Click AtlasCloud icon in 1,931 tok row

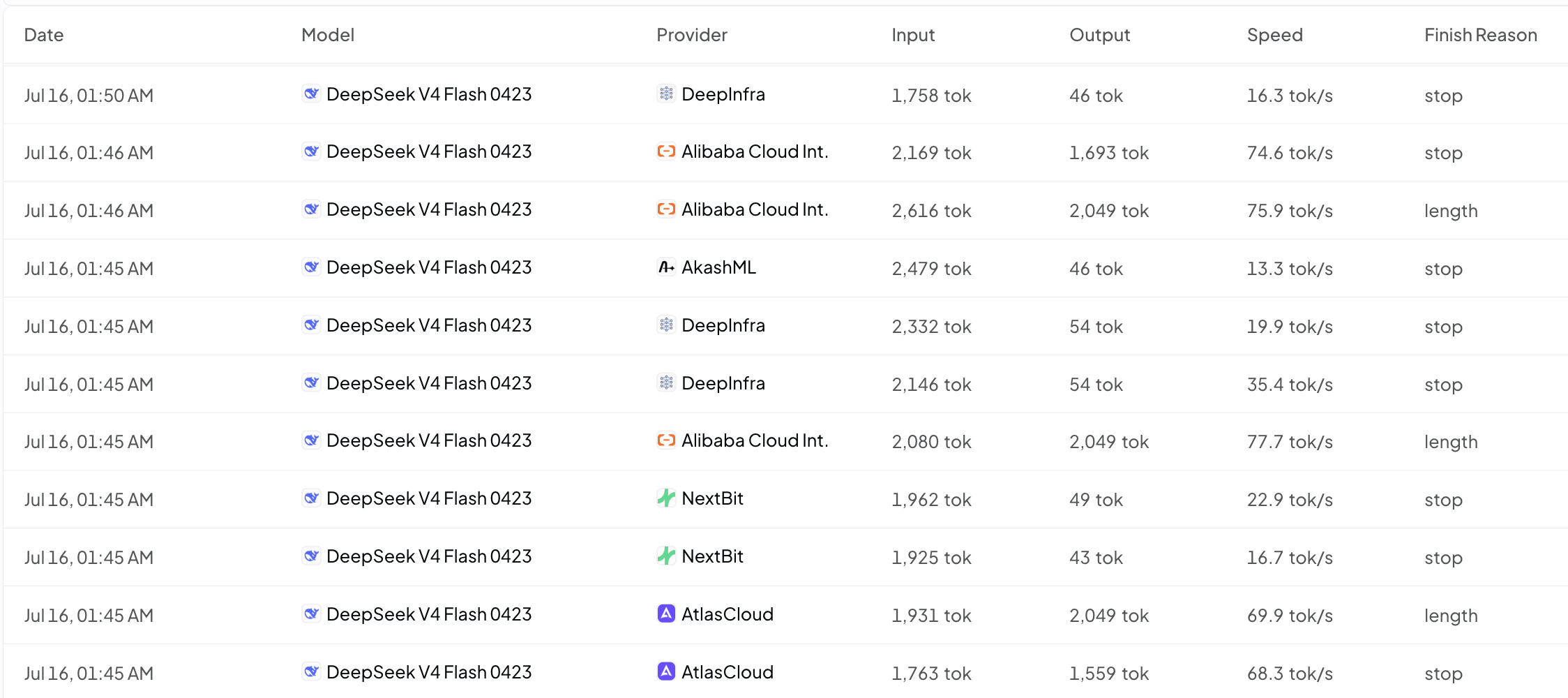[x=666, y=614]
